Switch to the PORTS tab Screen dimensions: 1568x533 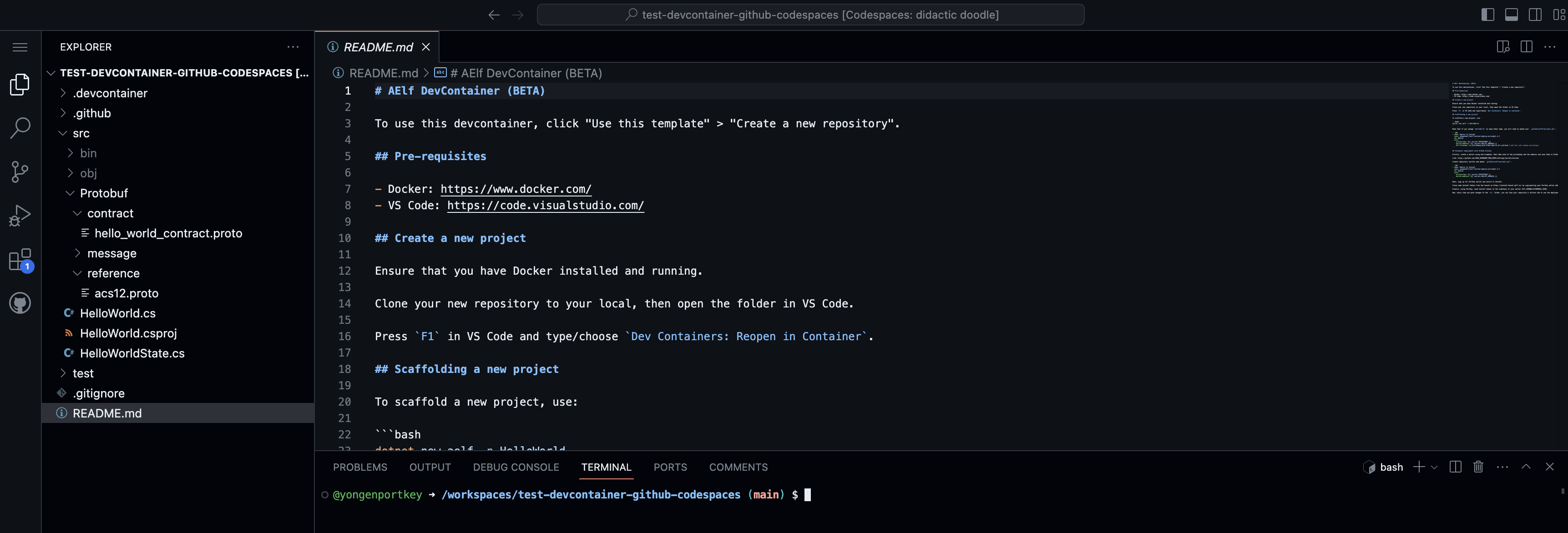coord(670,467)
